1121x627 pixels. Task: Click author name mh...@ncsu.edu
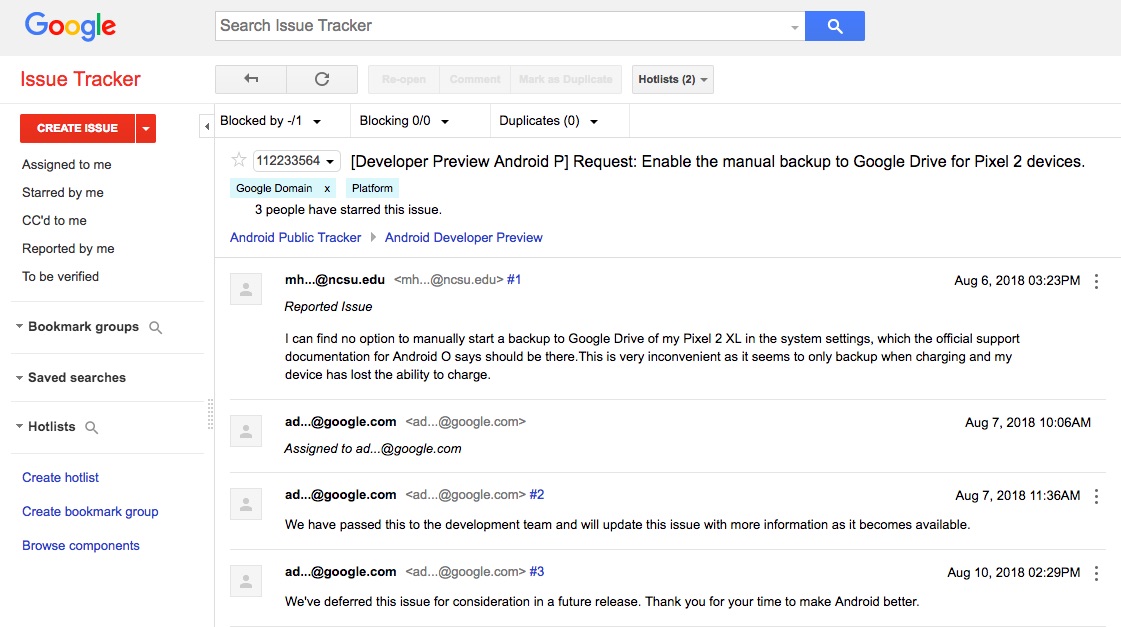click(x=335, y=280)
